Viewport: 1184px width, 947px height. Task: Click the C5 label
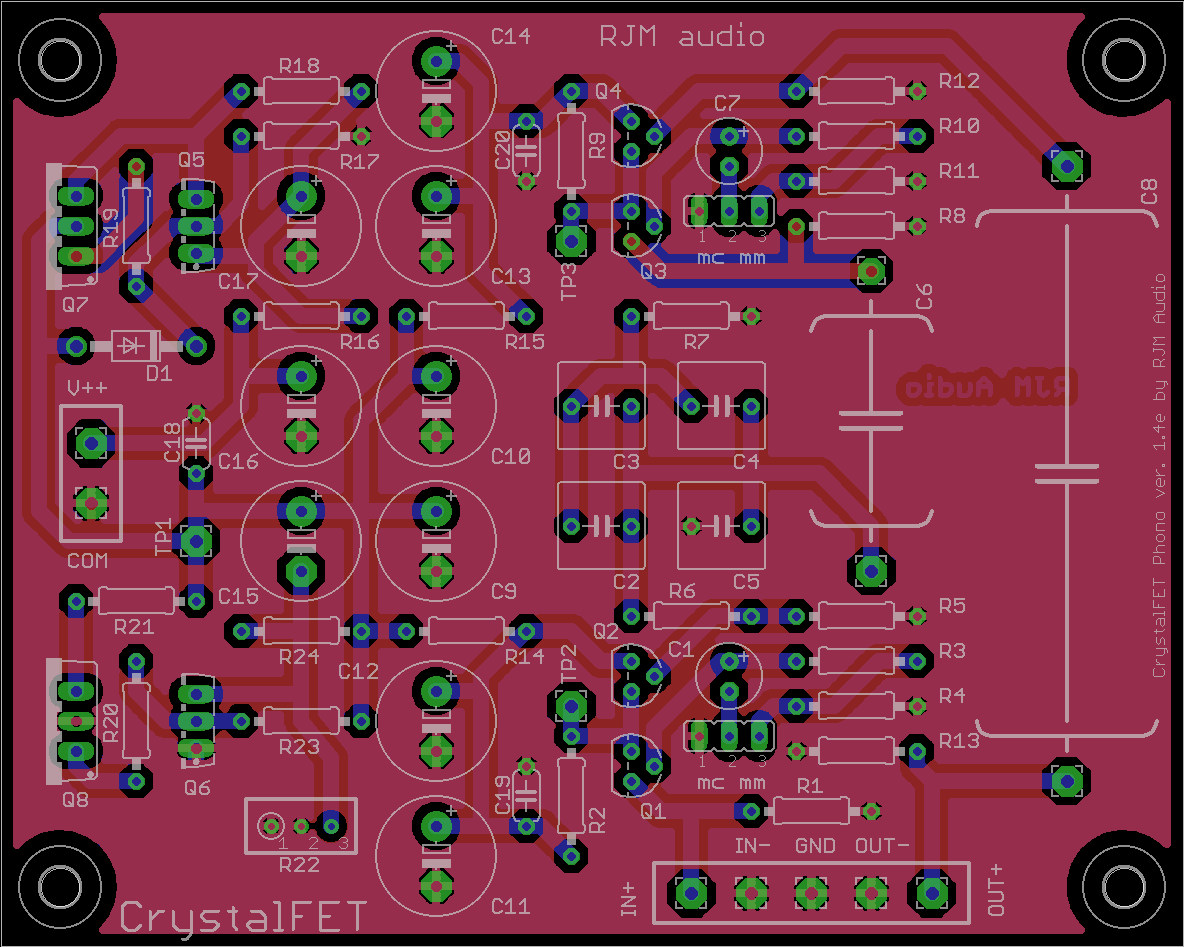[x=746, y=581]
